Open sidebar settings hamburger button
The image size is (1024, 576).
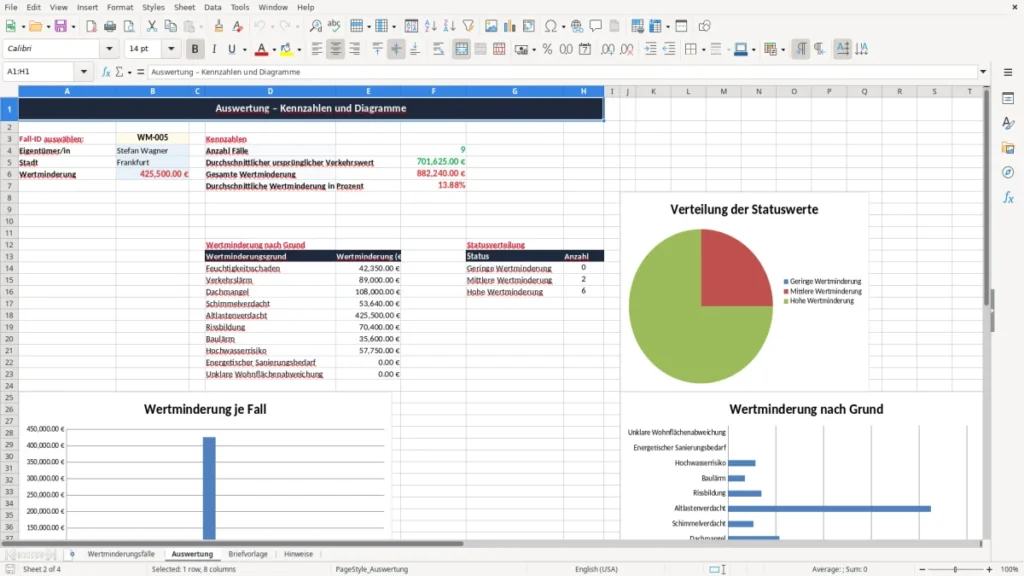1008,72
